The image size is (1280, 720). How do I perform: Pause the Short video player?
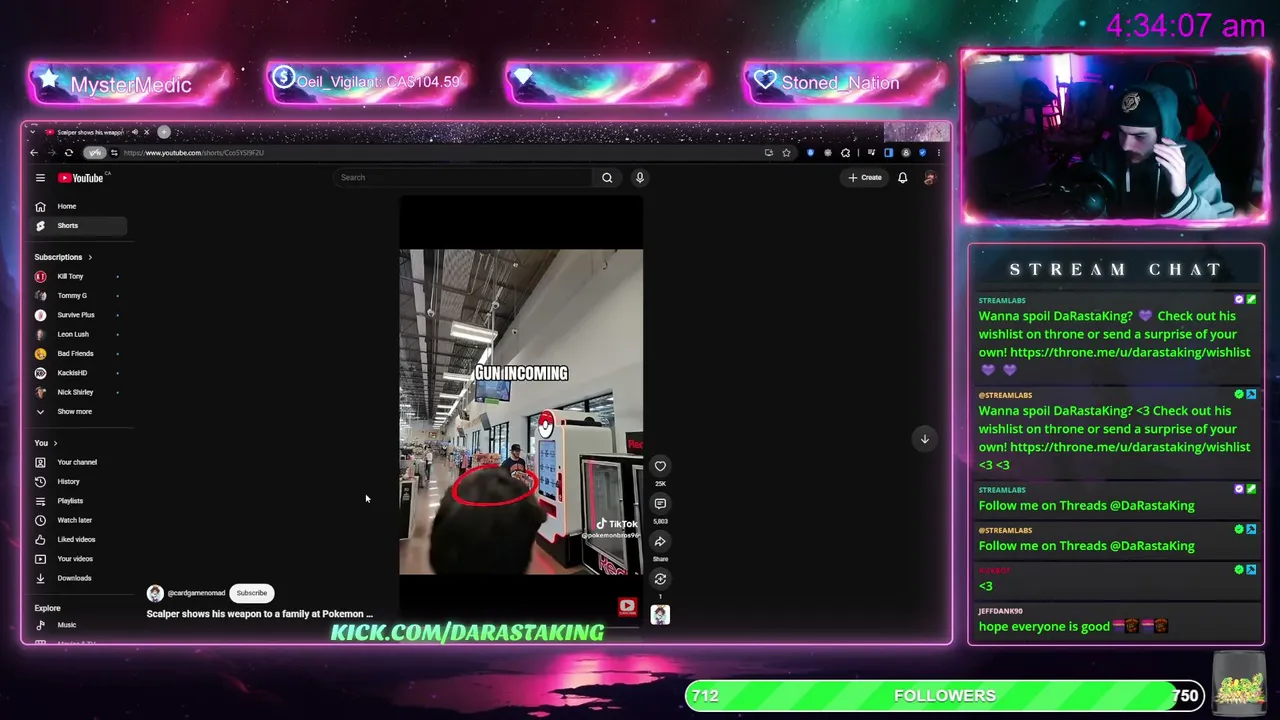click(x=521, y=412)
